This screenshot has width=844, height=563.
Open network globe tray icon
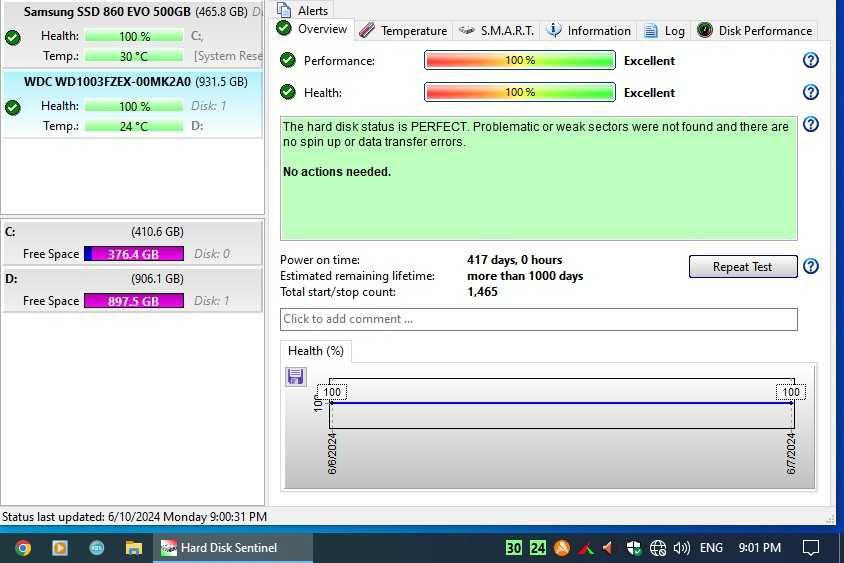pos(658,548)
